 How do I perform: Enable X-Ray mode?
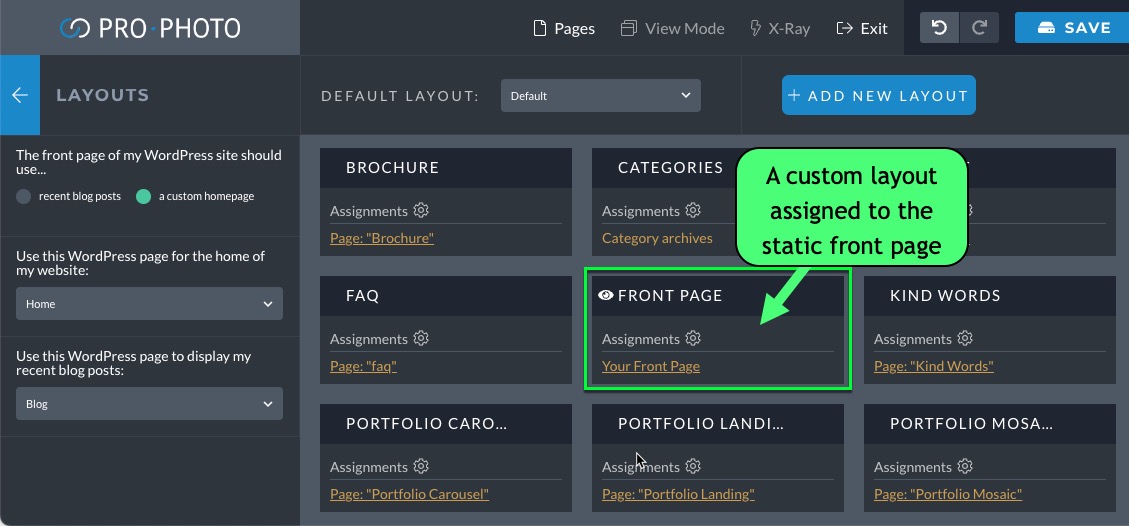pyautogui.click(x=780, y=28)
